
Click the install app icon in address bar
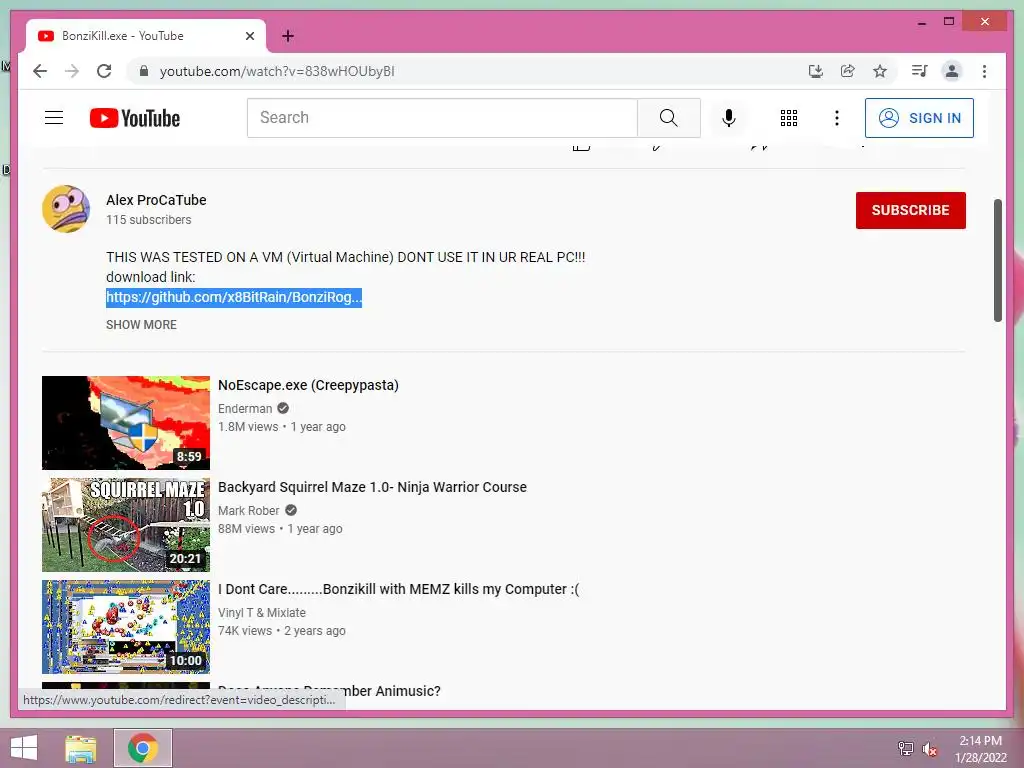816,71
